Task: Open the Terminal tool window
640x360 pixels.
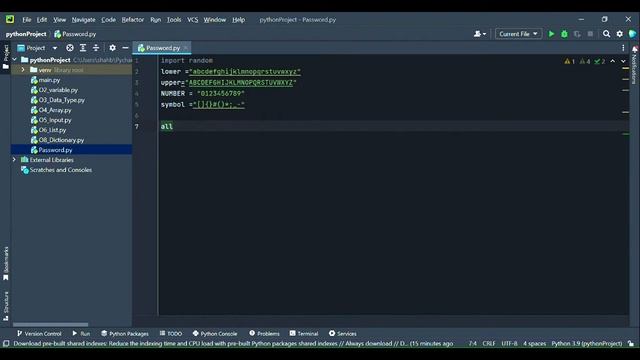Action: (304, 333)
